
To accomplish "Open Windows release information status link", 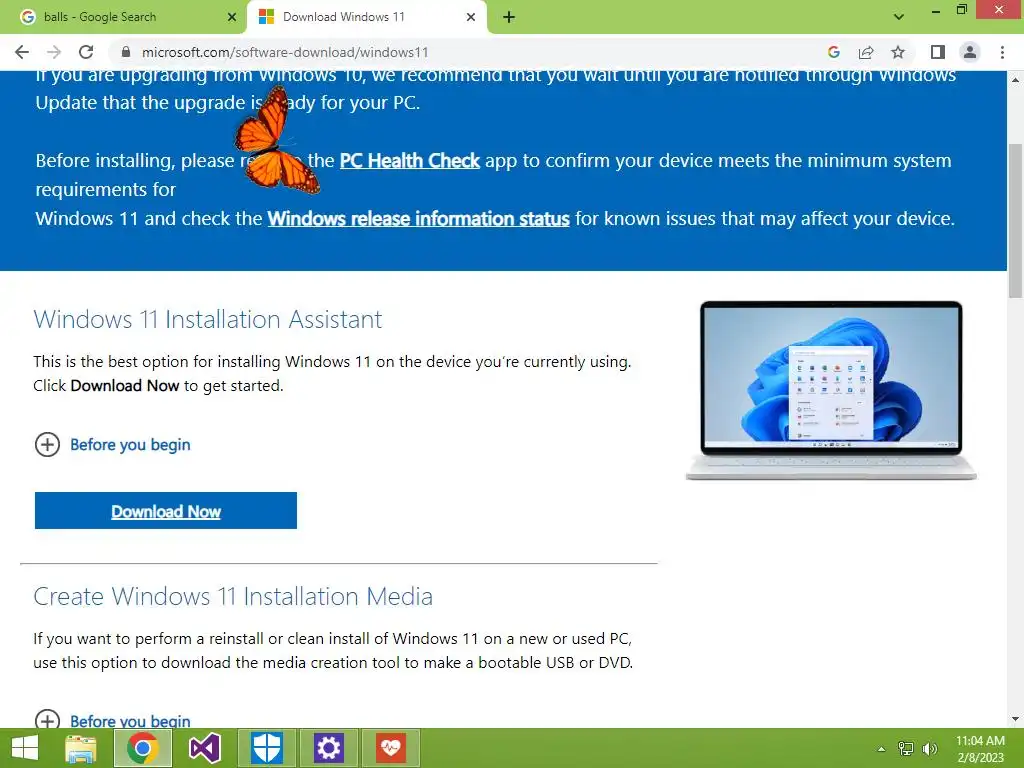I will coord(419,218).
